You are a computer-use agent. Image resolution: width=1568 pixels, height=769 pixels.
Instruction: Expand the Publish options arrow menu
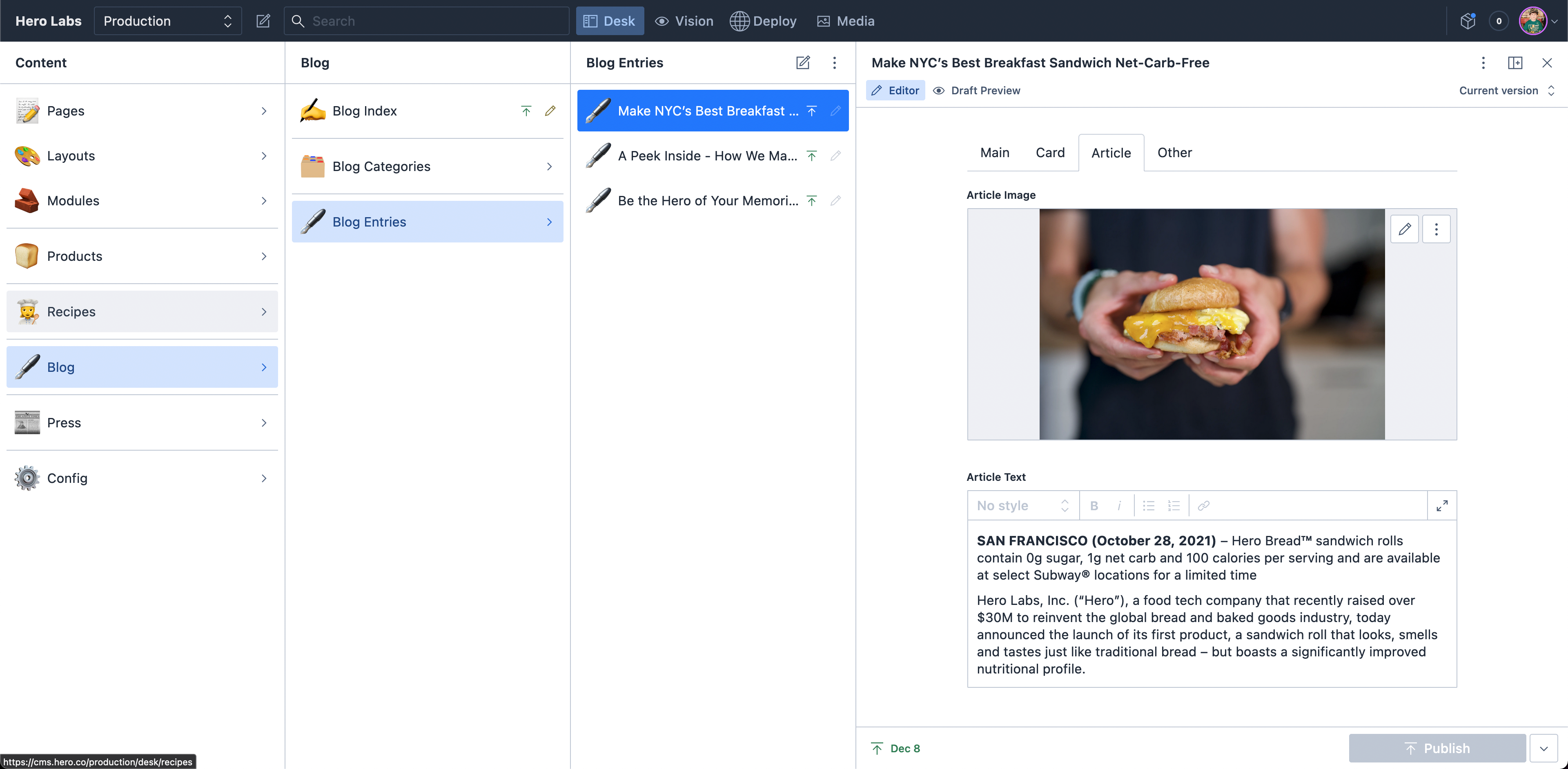pyautogui.click(x=1543, y=748)
